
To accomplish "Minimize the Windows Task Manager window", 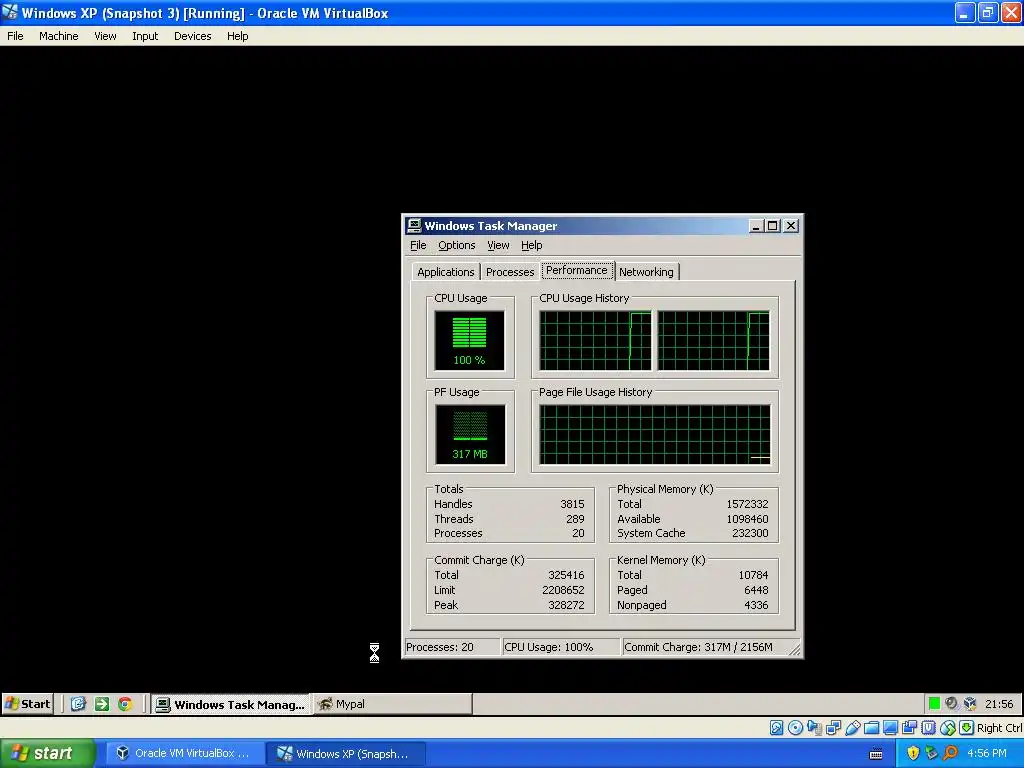I will point(756,226).
